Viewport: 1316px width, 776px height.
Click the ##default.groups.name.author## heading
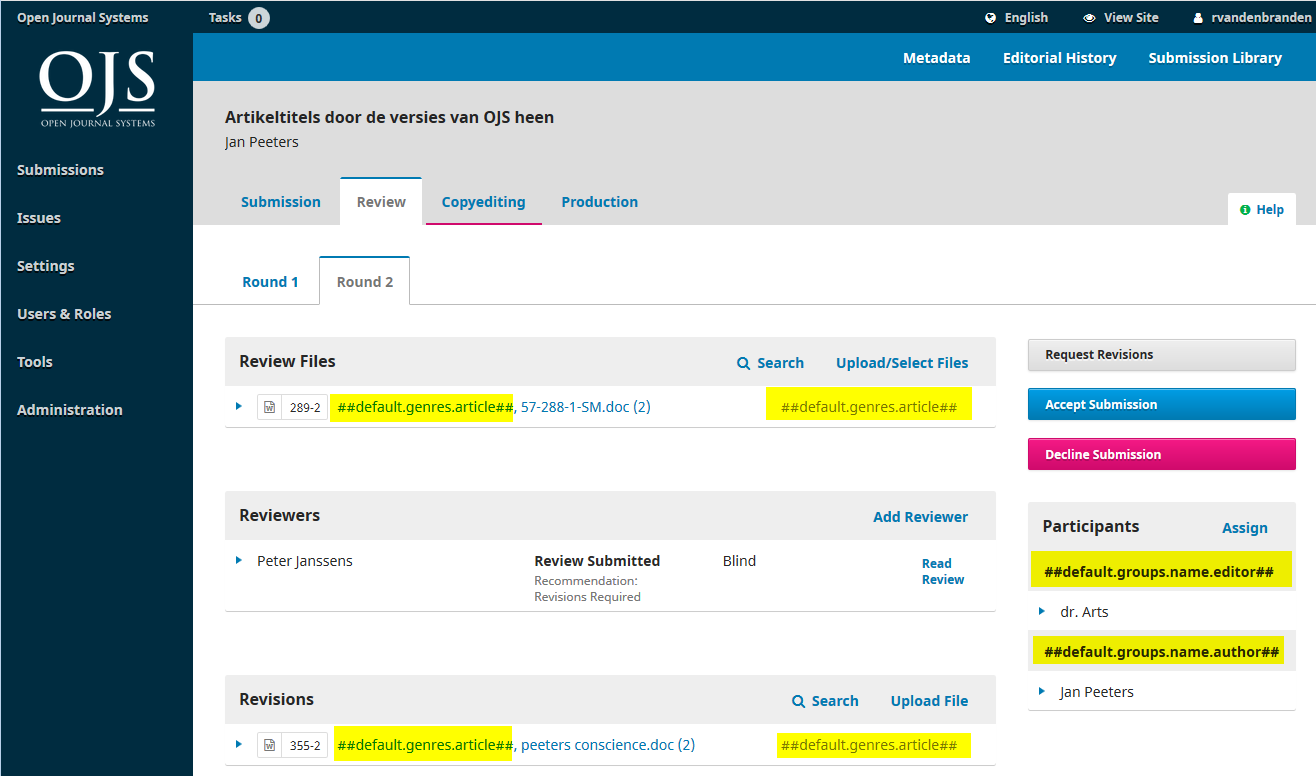click(x=1162, y=653)
